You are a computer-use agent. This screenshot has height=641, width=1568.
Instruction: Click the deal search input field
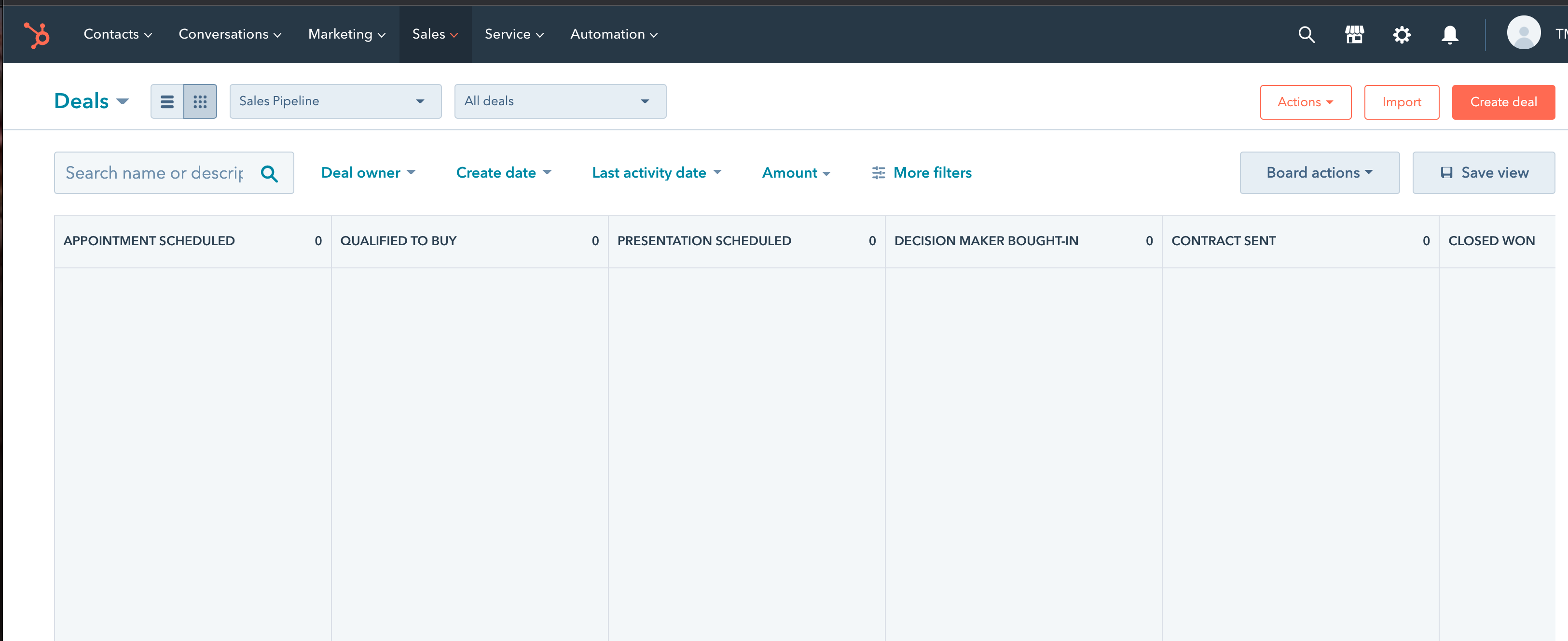pos(152,172)
